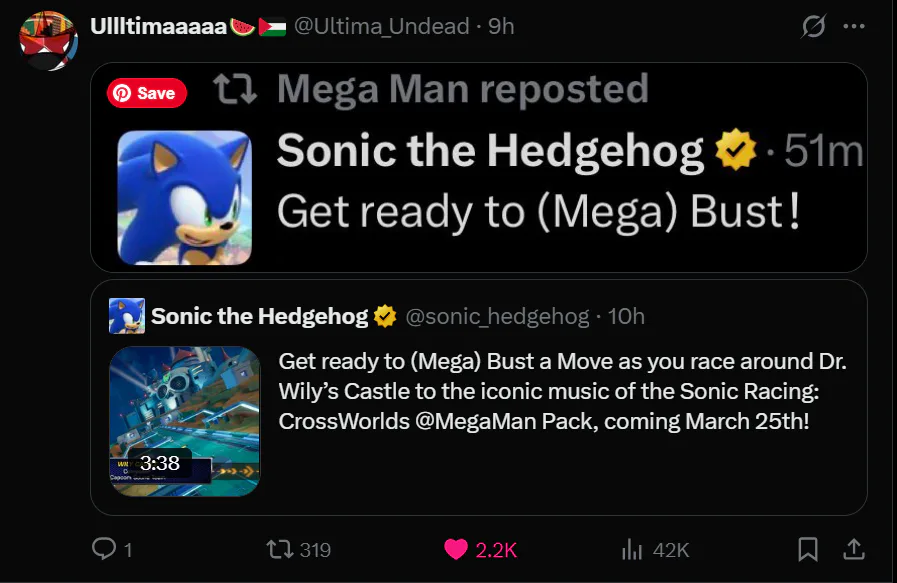Screen dimensions: 897x583
Task: Bookmark this post
Action: [808, 549]
